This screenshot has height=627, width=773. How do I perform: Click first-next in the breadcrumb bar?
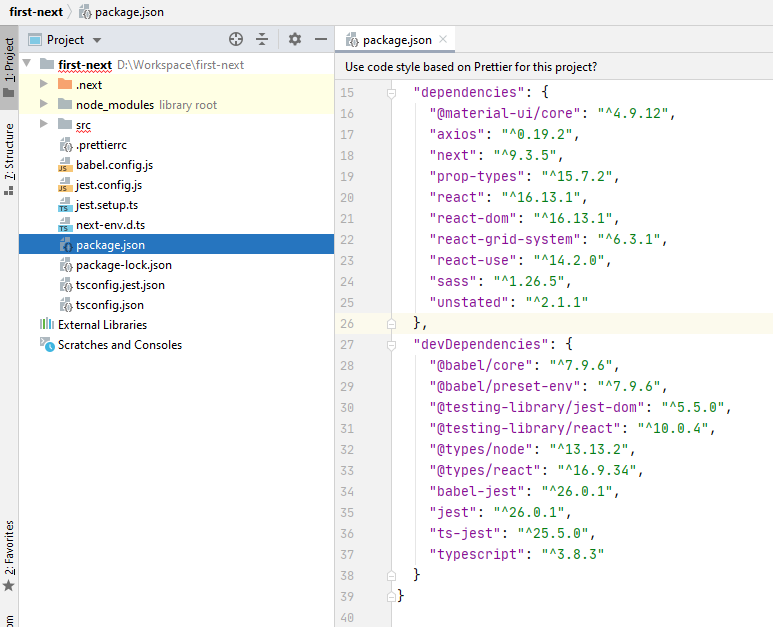(x=36, y=12)
